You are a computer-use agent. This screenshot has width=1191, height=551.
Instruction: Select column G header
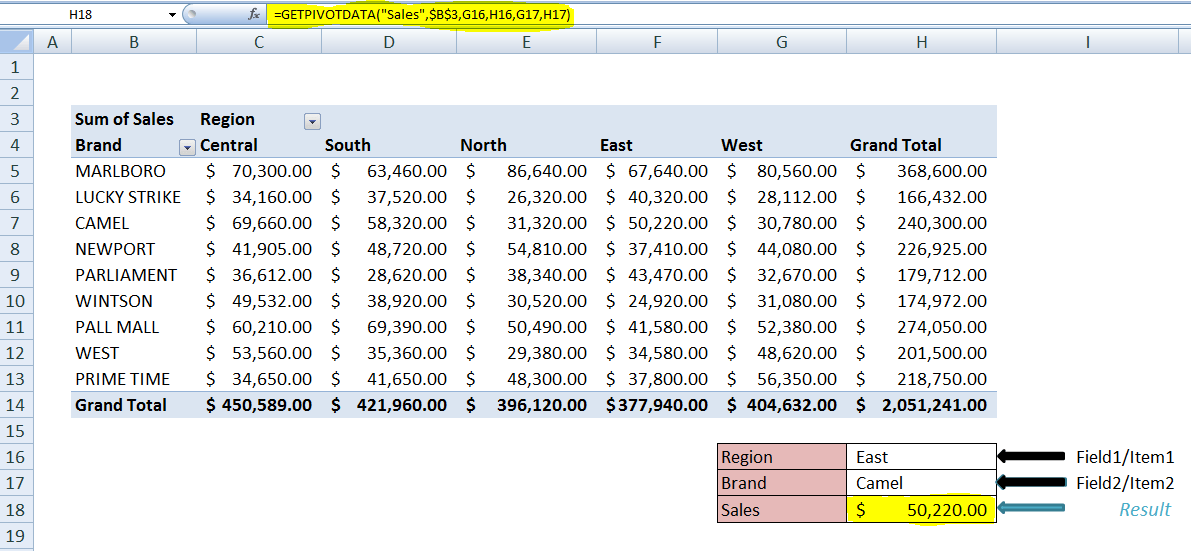[x=782, y=43]
